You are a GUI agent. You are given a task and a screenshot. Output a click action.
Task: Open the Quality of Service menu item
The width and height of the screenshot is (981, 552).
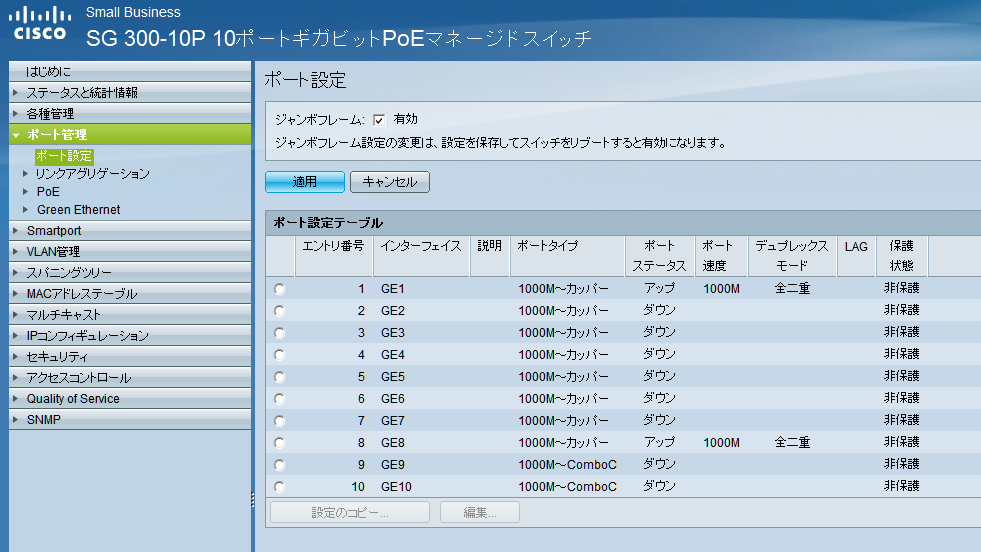point(130,398)
